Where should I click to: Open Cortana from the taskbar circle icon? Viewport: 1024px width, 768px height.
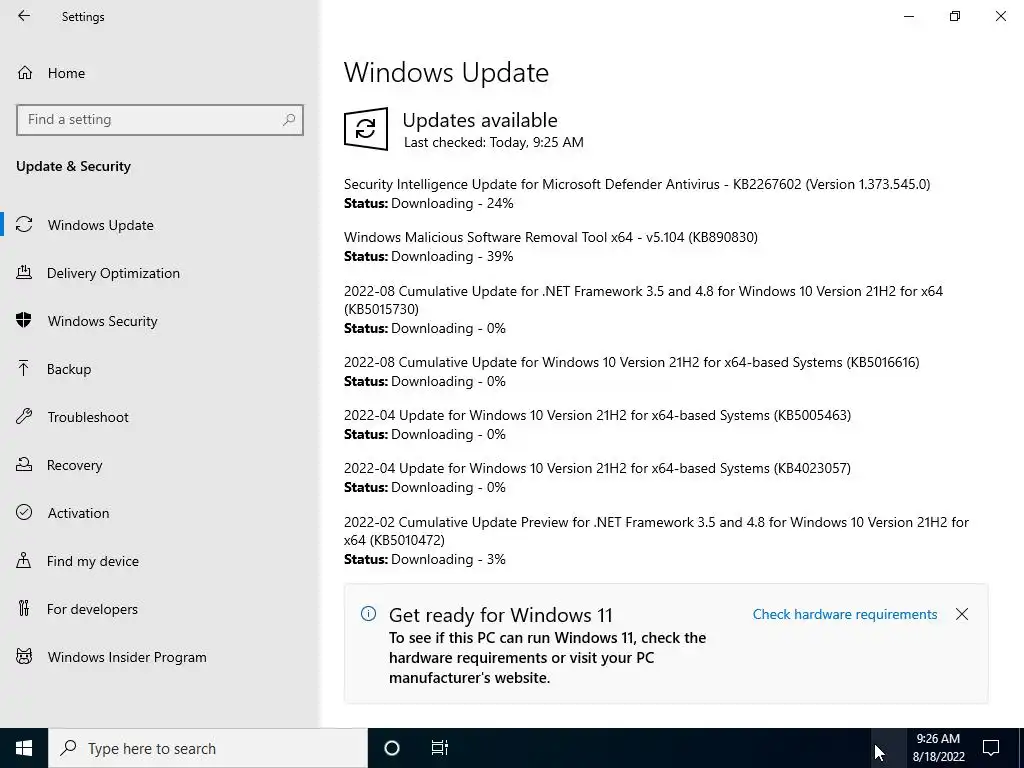pos(392,748)
